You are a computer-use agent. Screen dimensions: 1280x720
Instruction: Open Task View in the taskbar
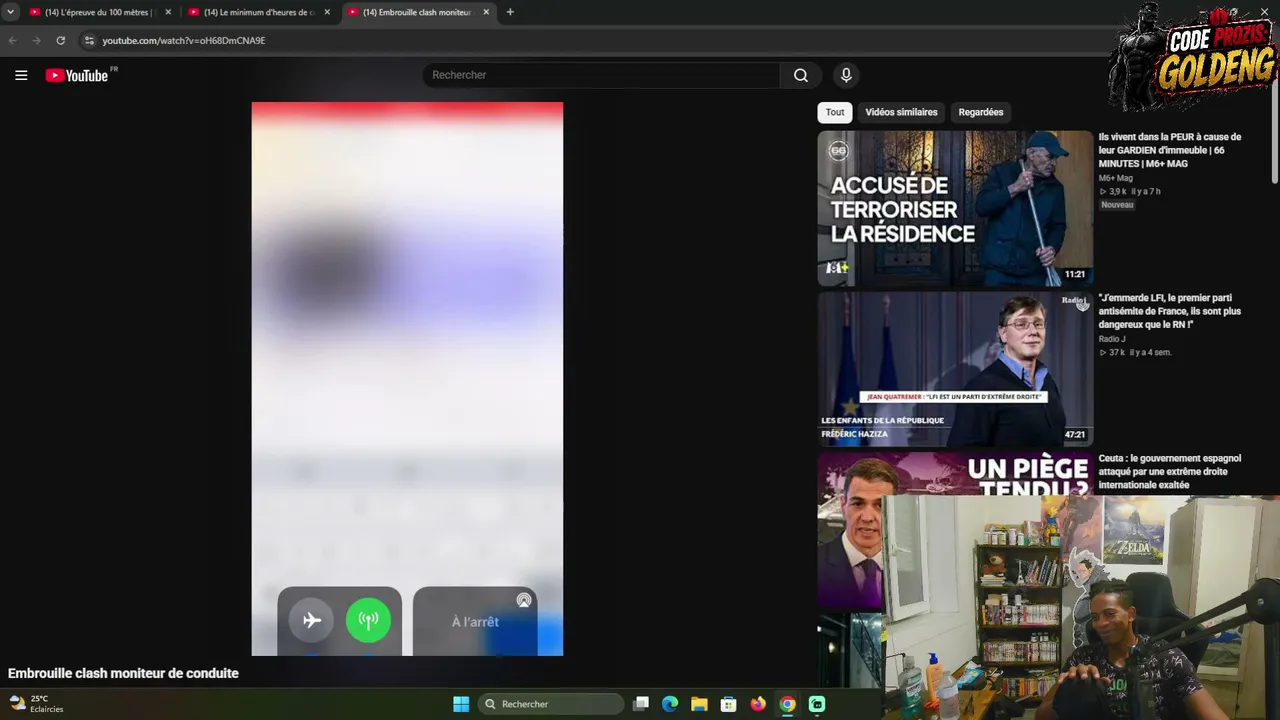coord(641,704)
